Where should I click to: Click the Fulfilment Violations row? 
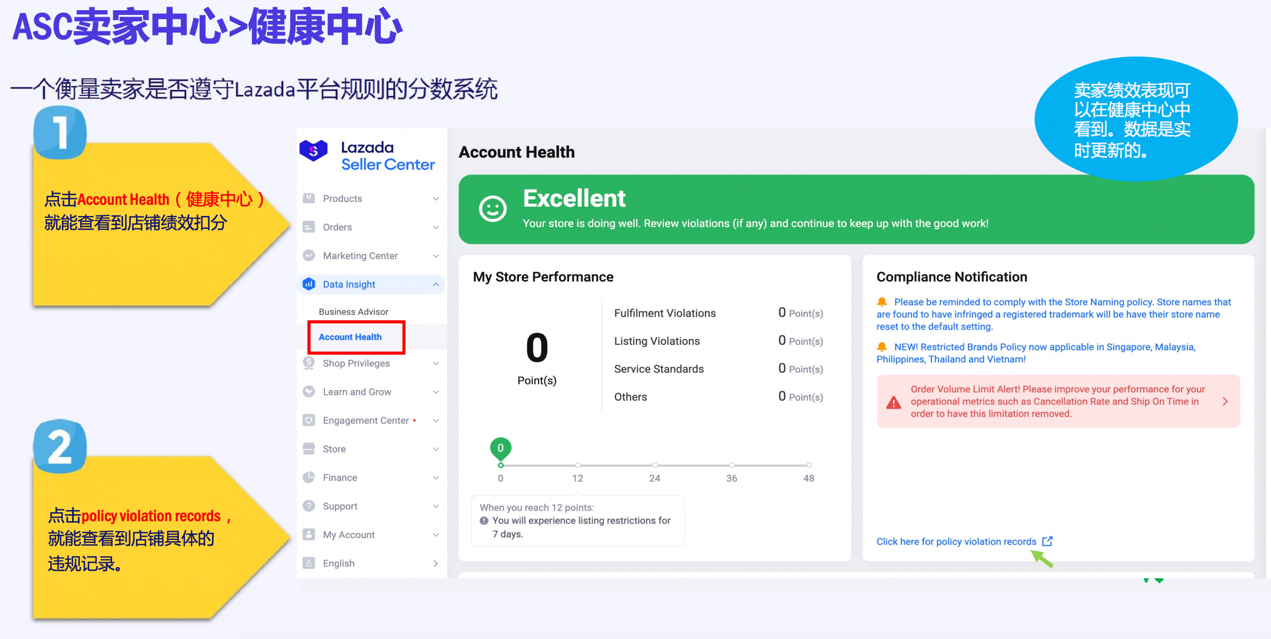coord(718,313)
